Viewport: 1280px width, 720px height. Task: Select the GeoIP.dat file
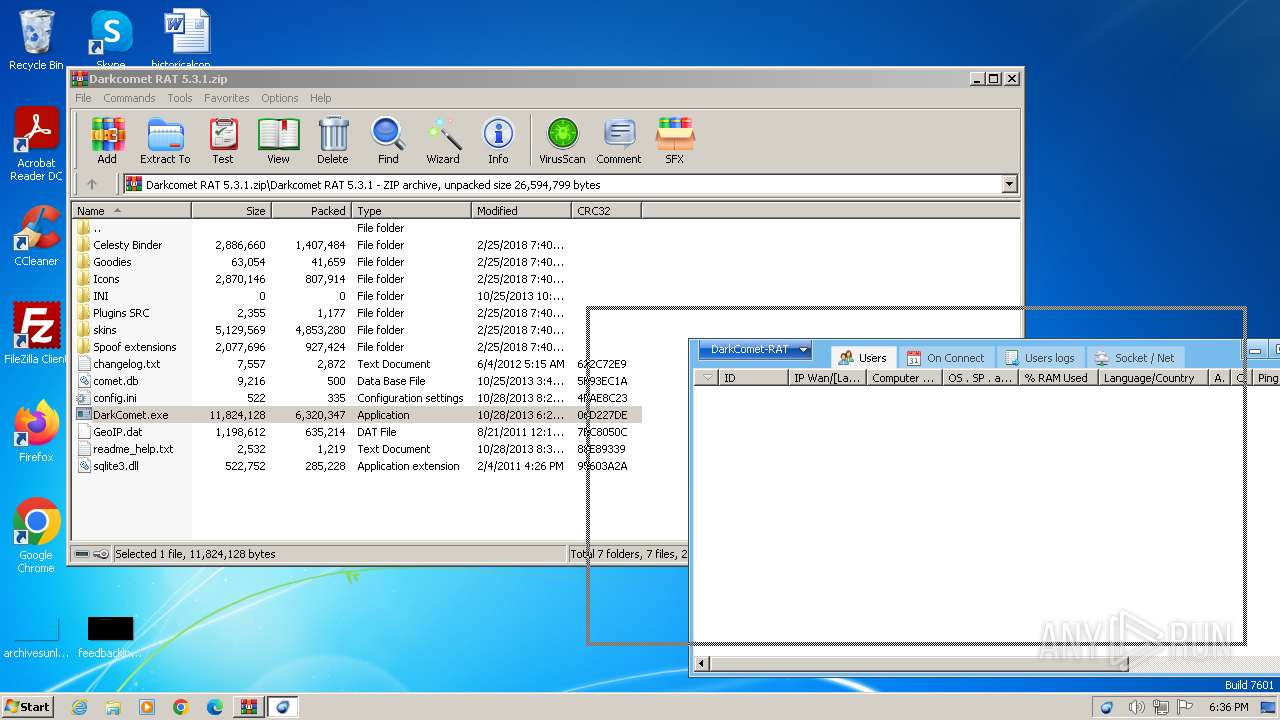(117, 432)
